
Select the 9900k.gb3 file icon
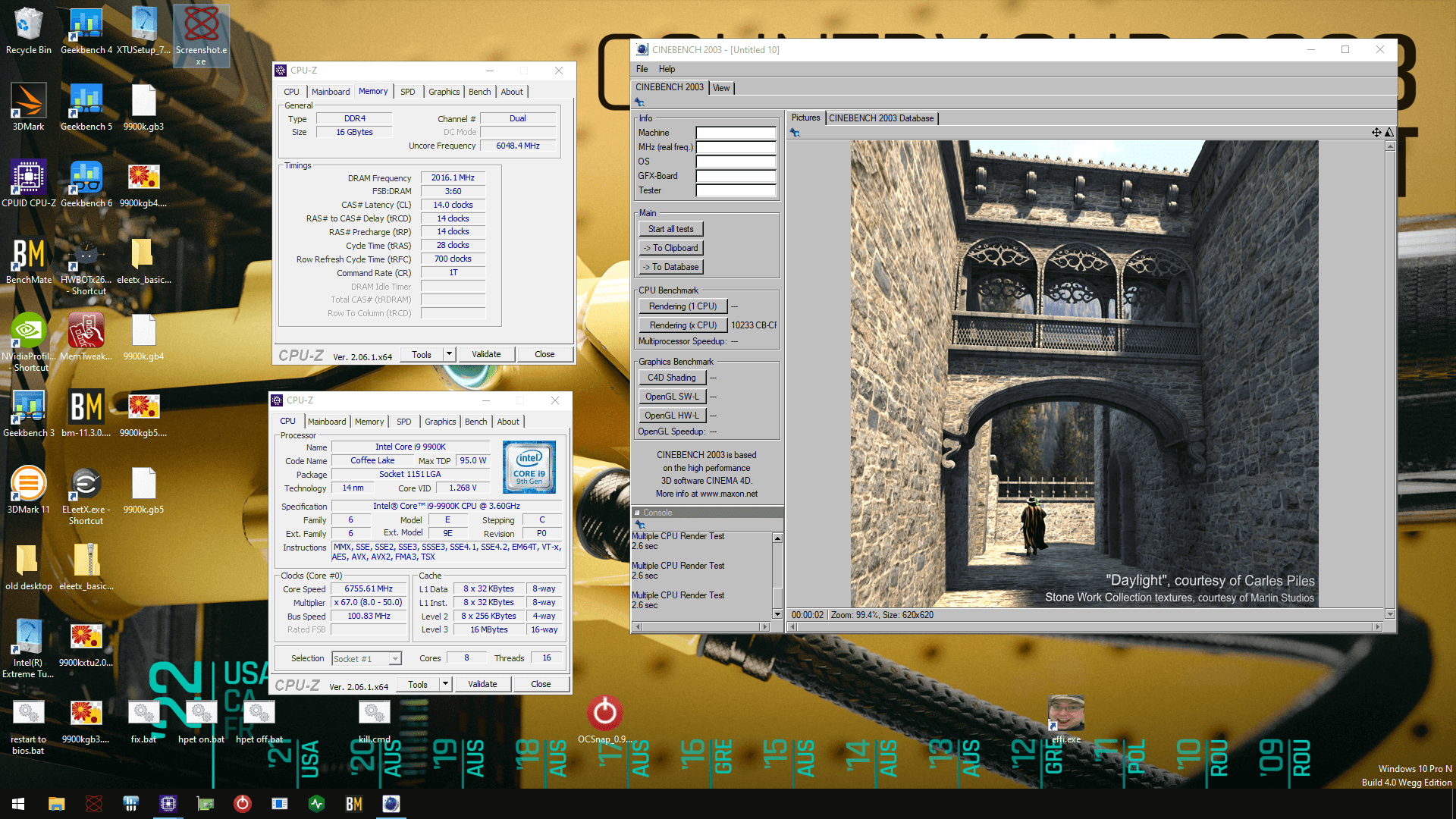click(x=143, y=108)
